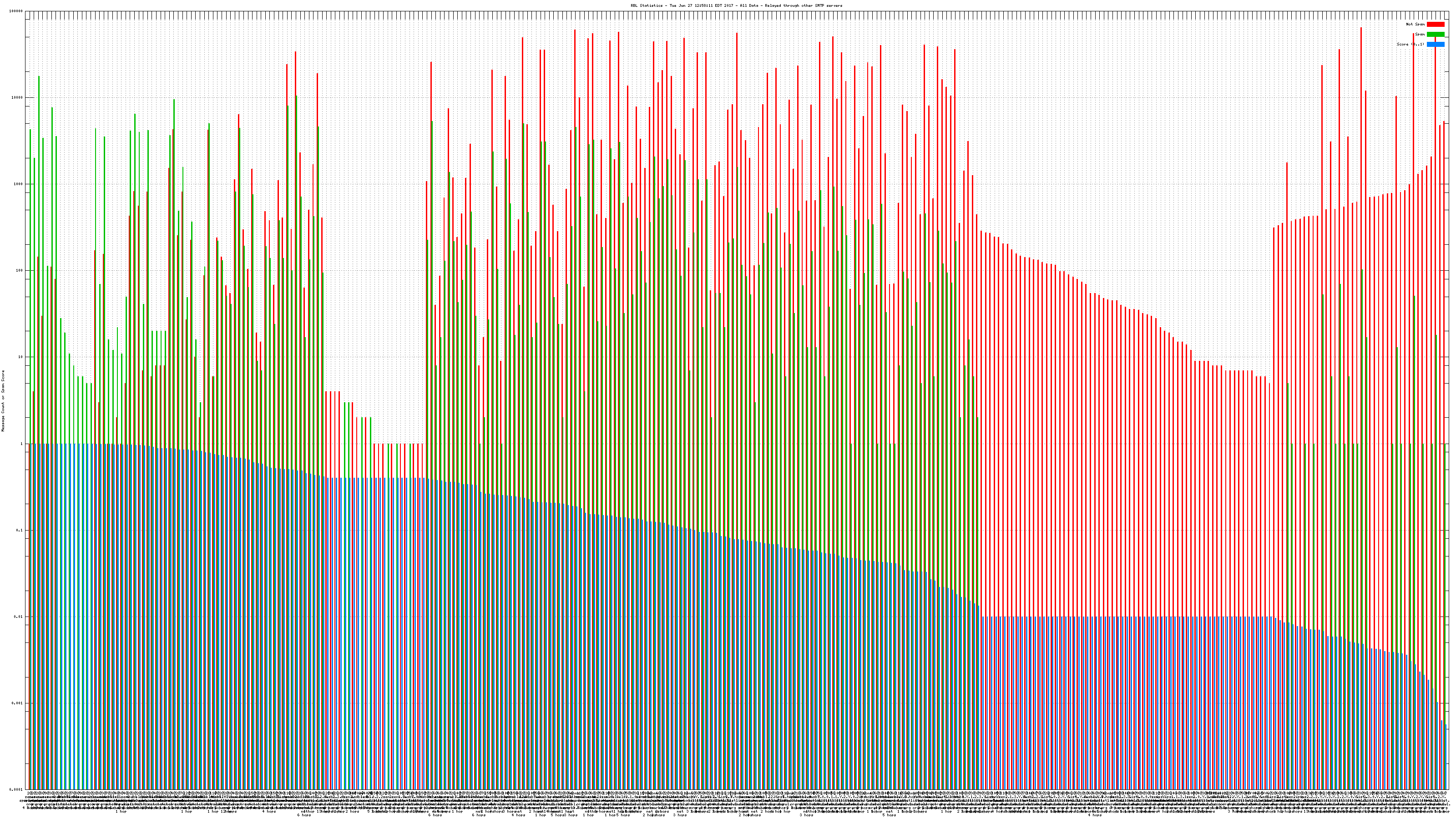Image resolution: width=1456 pixels, height=819 pixels.
Task: Click the 10 y-axis tick label
Action: tap(21, 357)
